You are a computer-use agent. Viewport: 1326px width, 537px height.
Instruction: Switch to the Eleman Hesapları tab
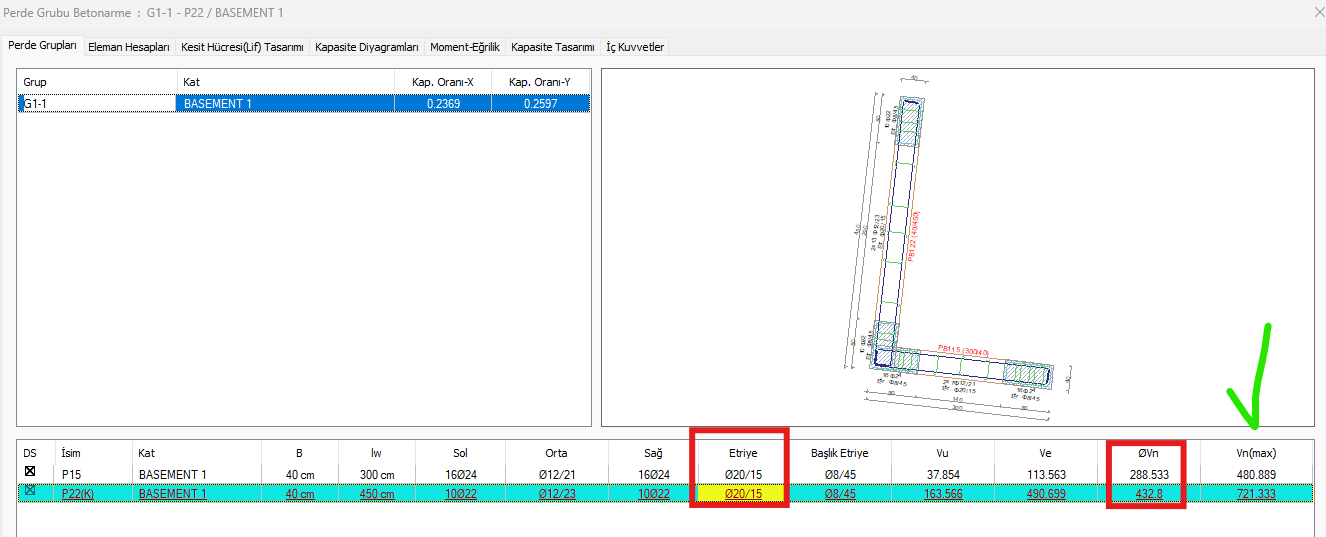coord(128,47)
